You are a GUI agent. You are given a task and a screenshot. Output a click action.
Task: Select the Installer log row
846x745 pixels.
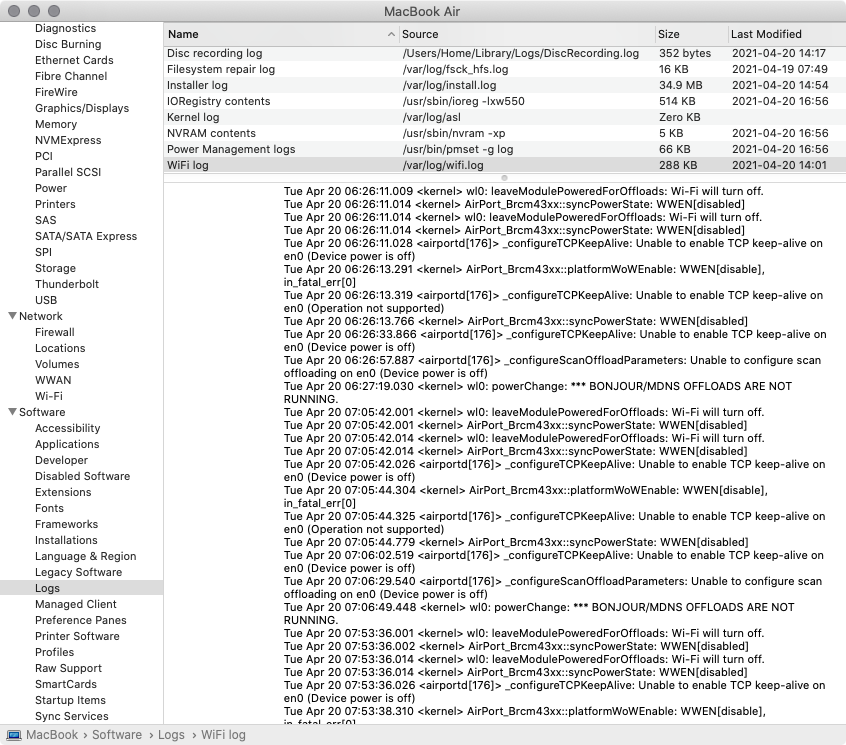pos(504,85)
